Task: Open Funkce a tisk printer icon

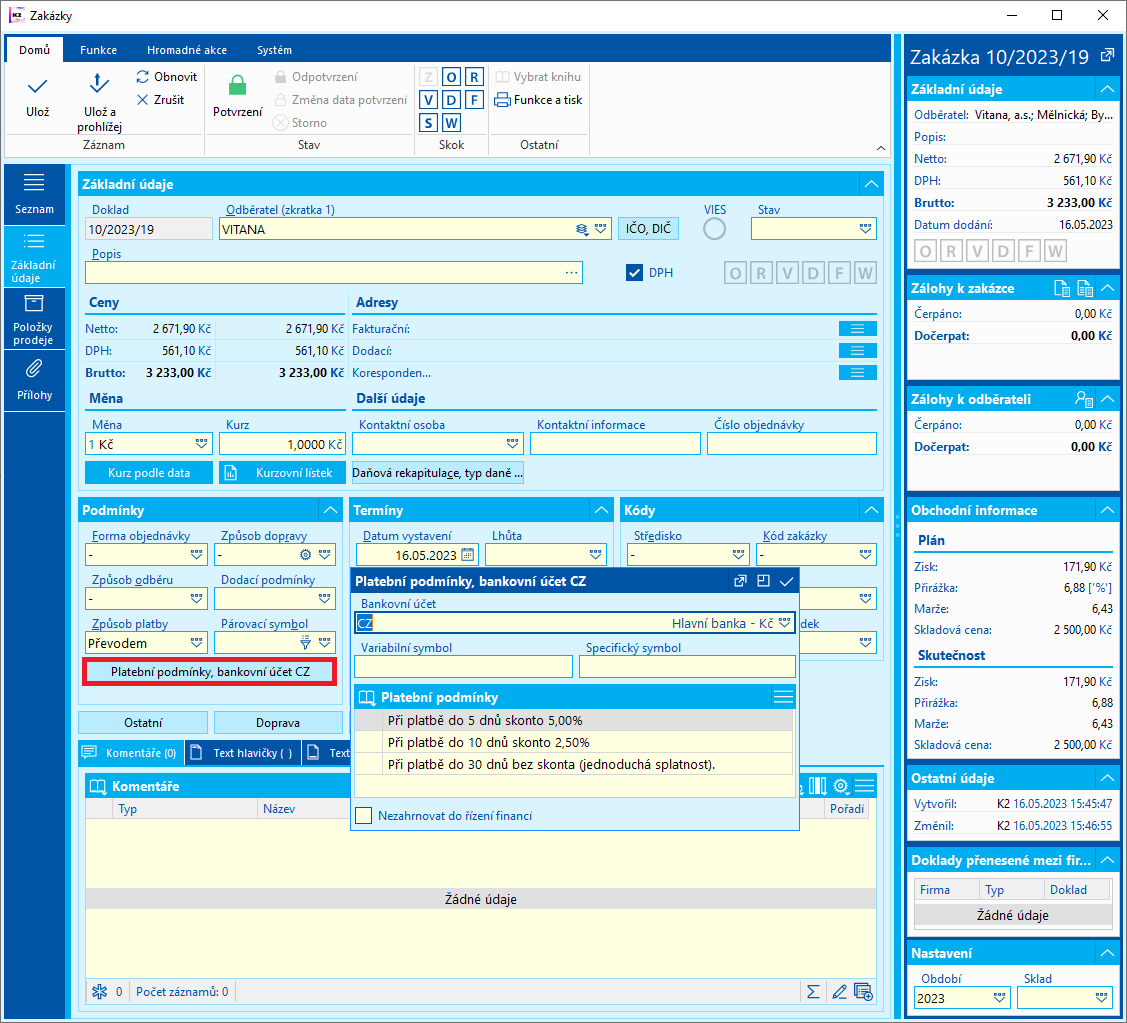Action: tap(503, 100)
